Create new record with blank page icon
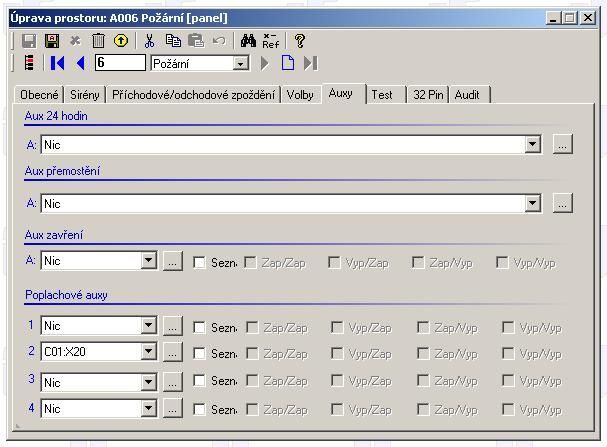This screenshot has height=447, width=607. pos(288,63)
